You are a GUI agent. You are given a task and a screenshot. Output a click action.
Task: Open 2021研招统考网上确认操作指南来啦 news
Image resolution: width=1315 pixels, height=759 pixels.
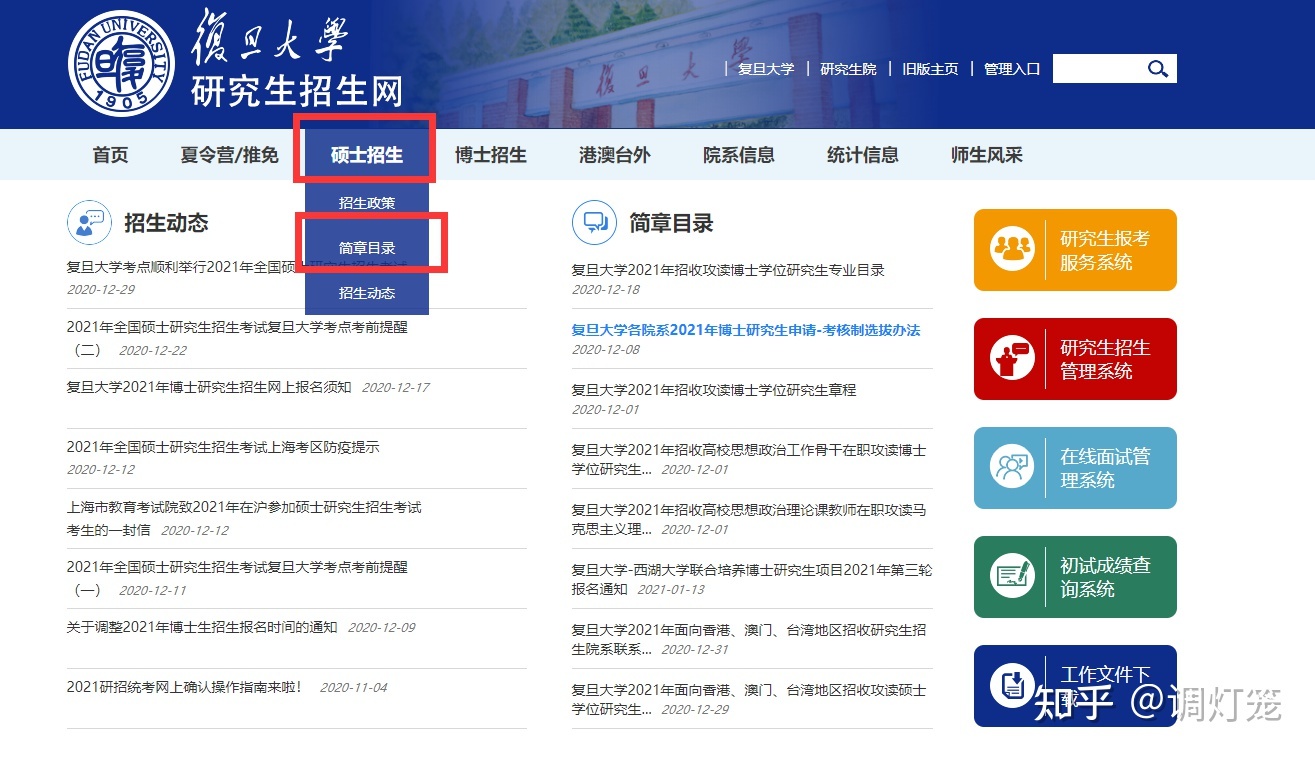coord(184,687)
